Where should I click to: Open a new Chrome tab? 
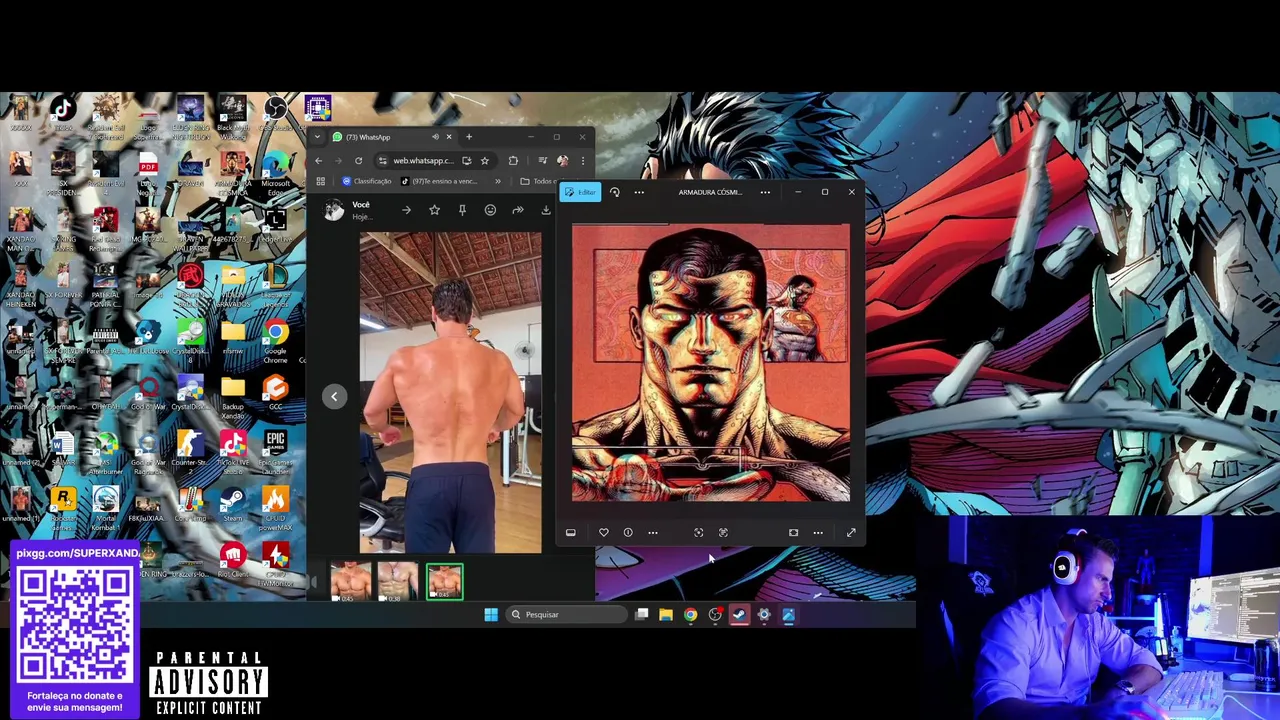(x=468, y=137)
